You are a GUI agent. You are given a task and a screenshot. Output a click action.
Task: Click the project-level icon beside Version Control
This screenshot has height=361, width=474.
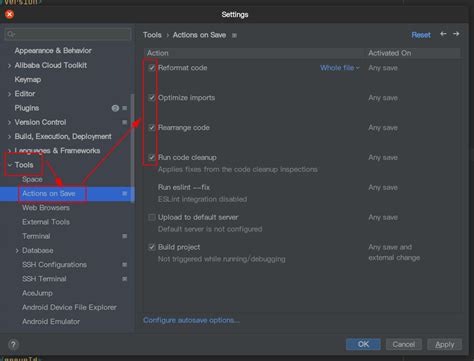click(x=124, y=122)
